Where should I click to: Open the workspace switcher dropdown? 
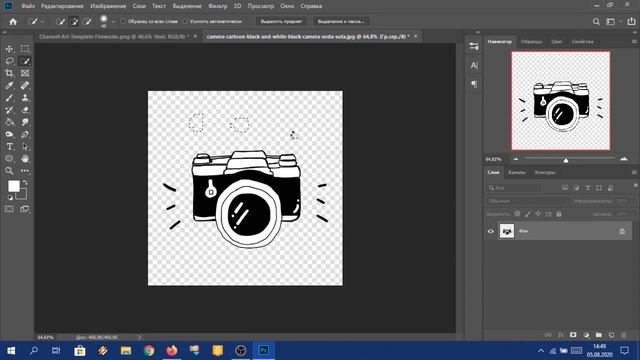613,22
